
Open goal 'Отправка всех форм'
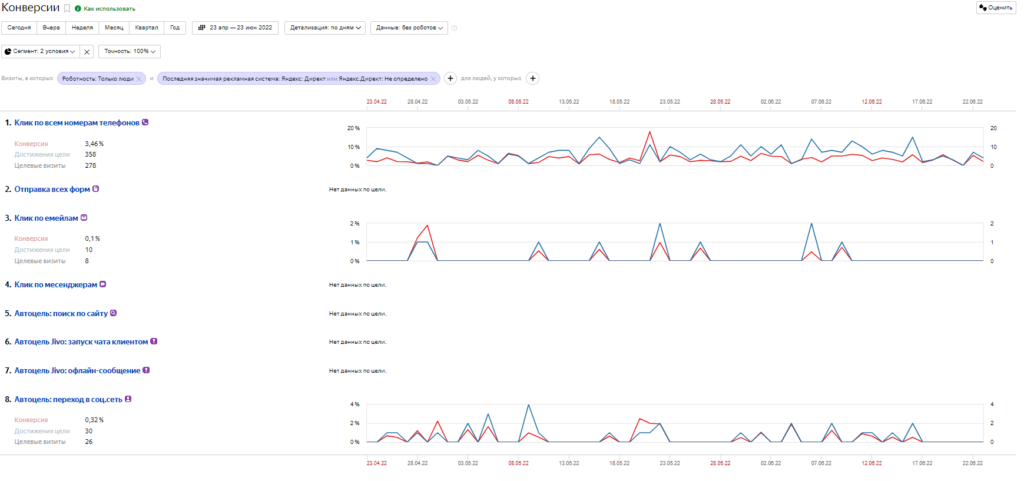pyautogui.click(x=53, y=189)
